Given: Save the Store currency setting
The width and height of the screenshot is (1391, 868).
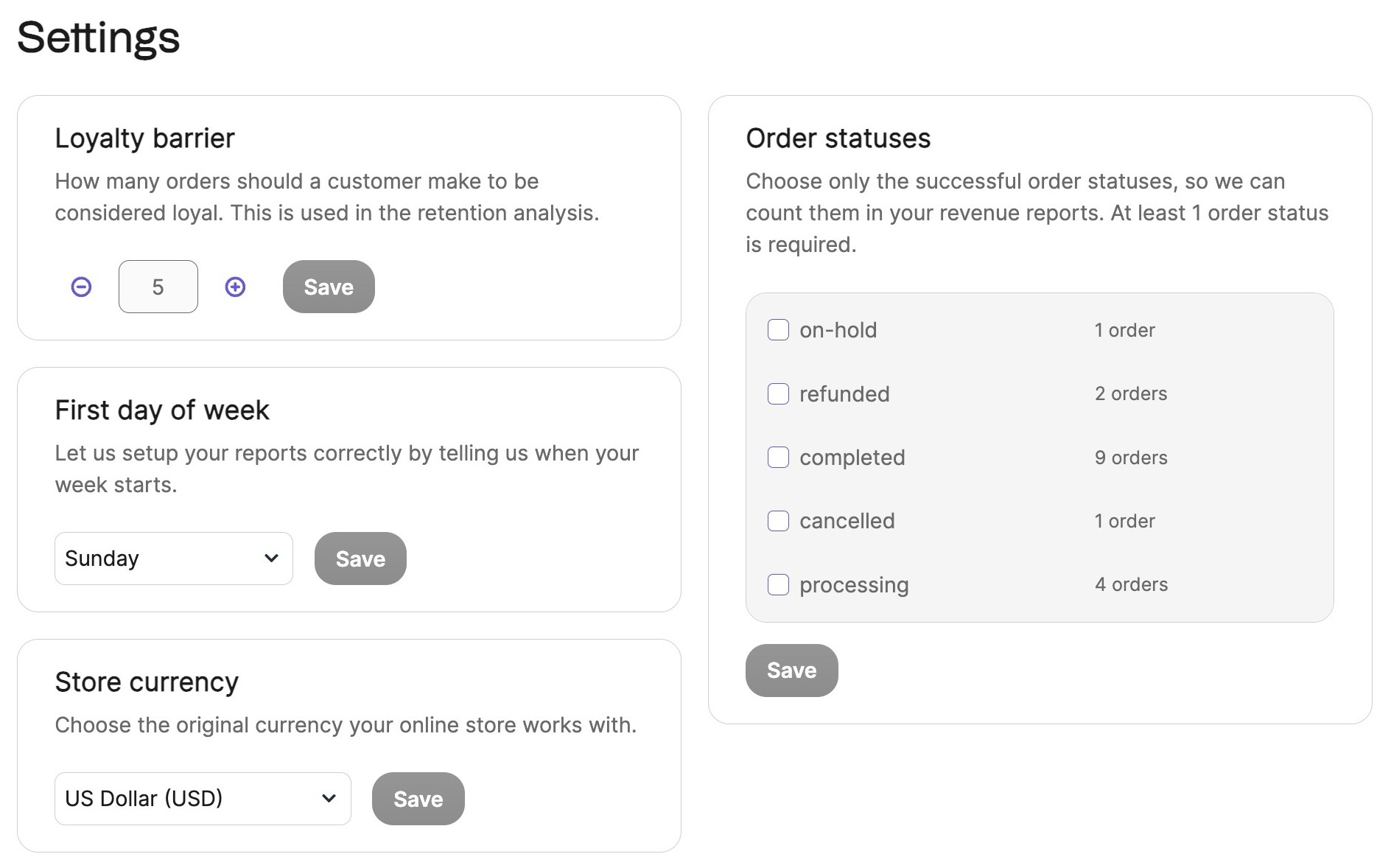Looking at the screenshot, I should (418, 799).
